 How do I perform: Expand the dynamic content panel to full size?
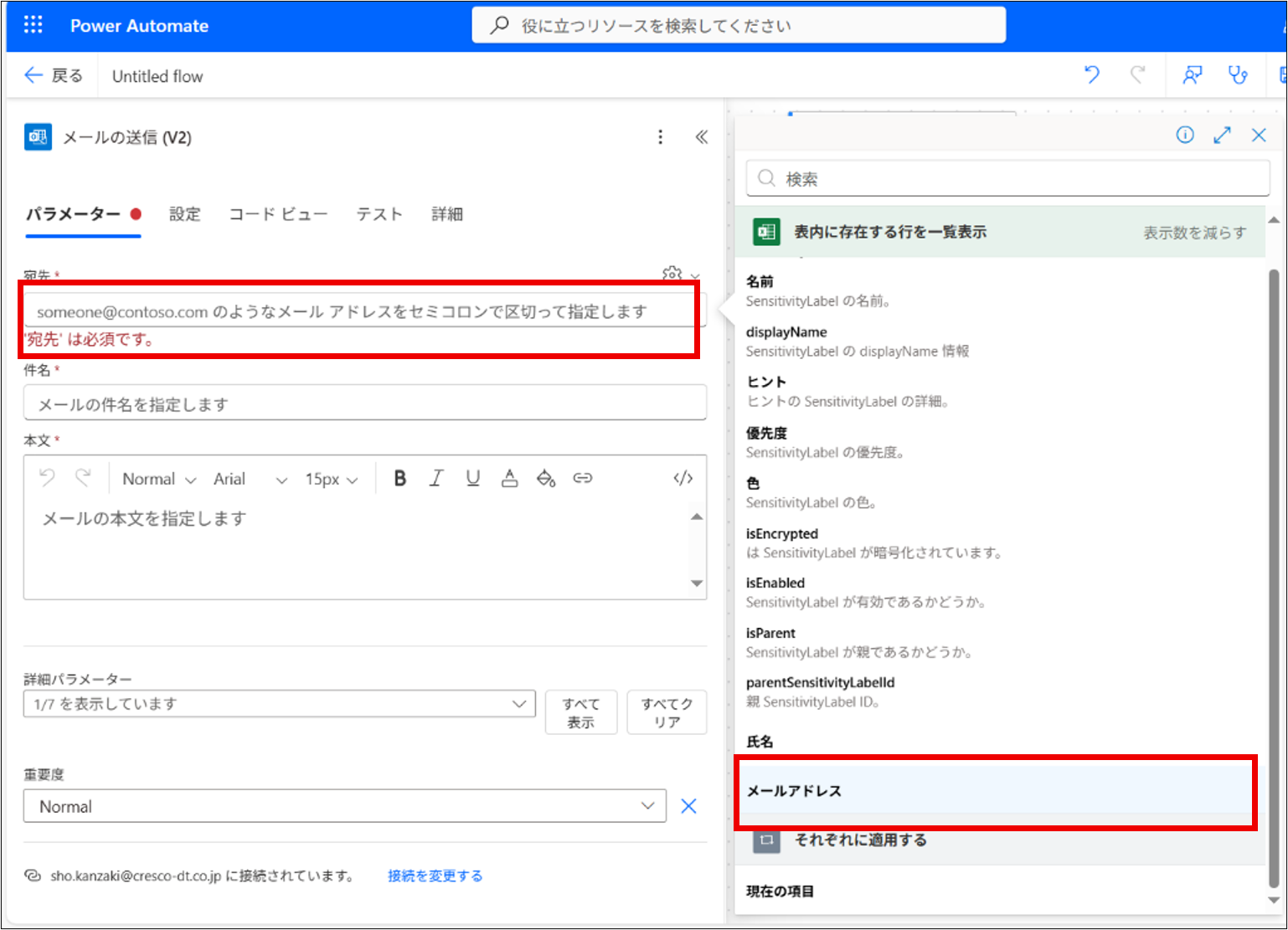[1222, 135]
